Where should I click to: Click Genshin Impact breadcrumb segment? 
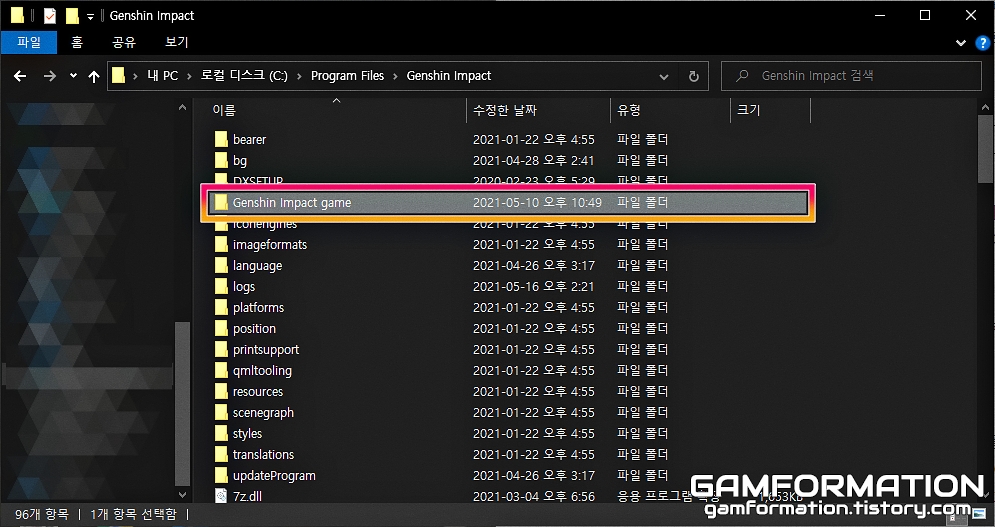pyautogui.click(x=449, y=76)
